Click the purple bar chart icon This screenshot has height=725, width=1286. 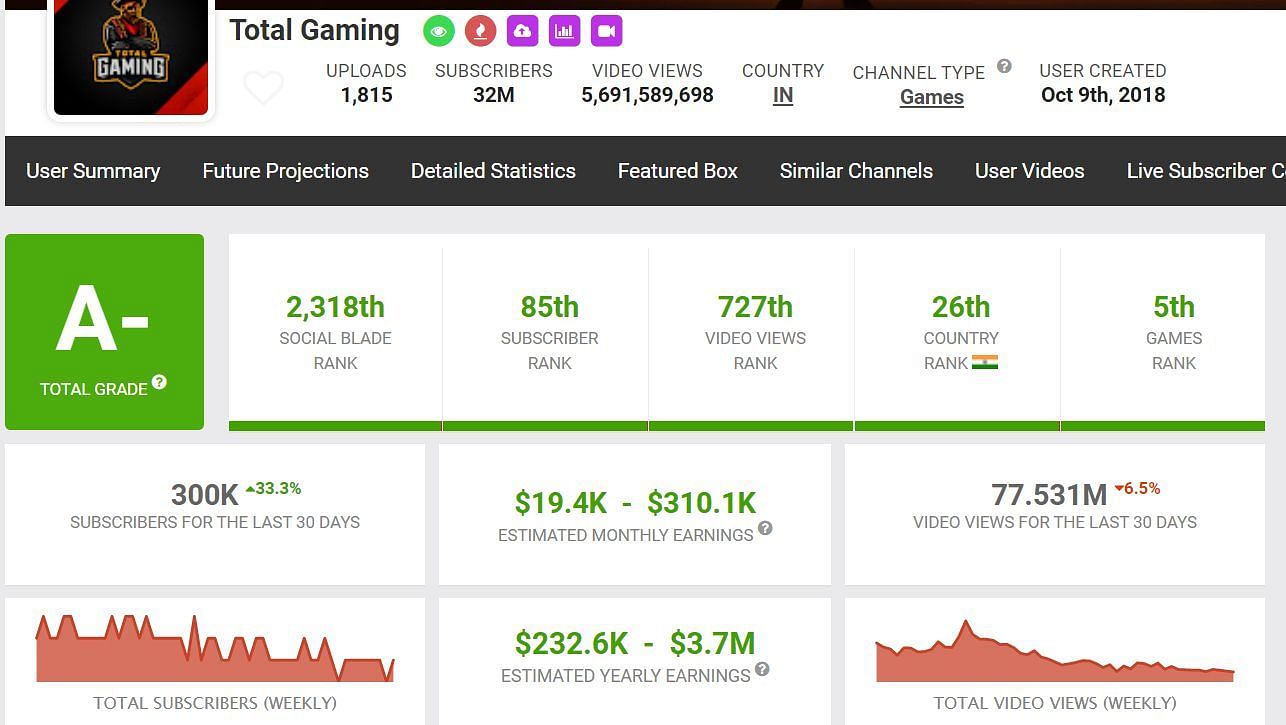click(x=564, y=31)
